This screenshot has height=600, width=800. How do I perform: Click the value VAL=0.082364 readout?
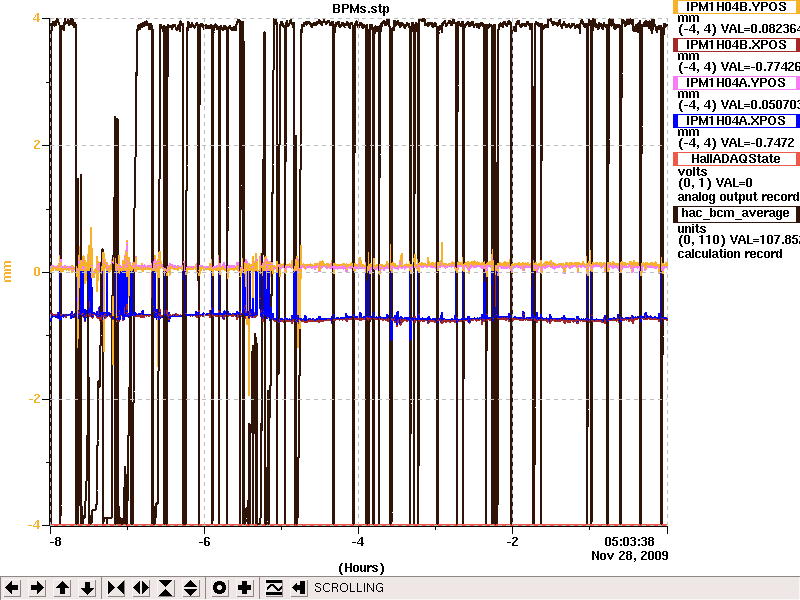pos(760,29)
